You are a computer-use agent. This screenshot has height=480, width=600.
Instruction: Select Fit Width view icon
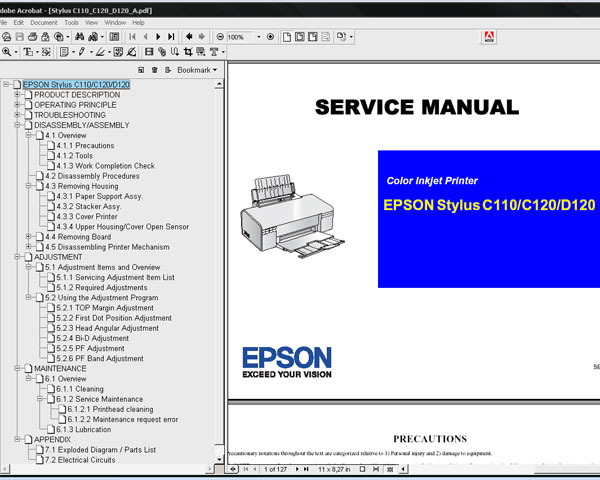[x=313, y=37]
